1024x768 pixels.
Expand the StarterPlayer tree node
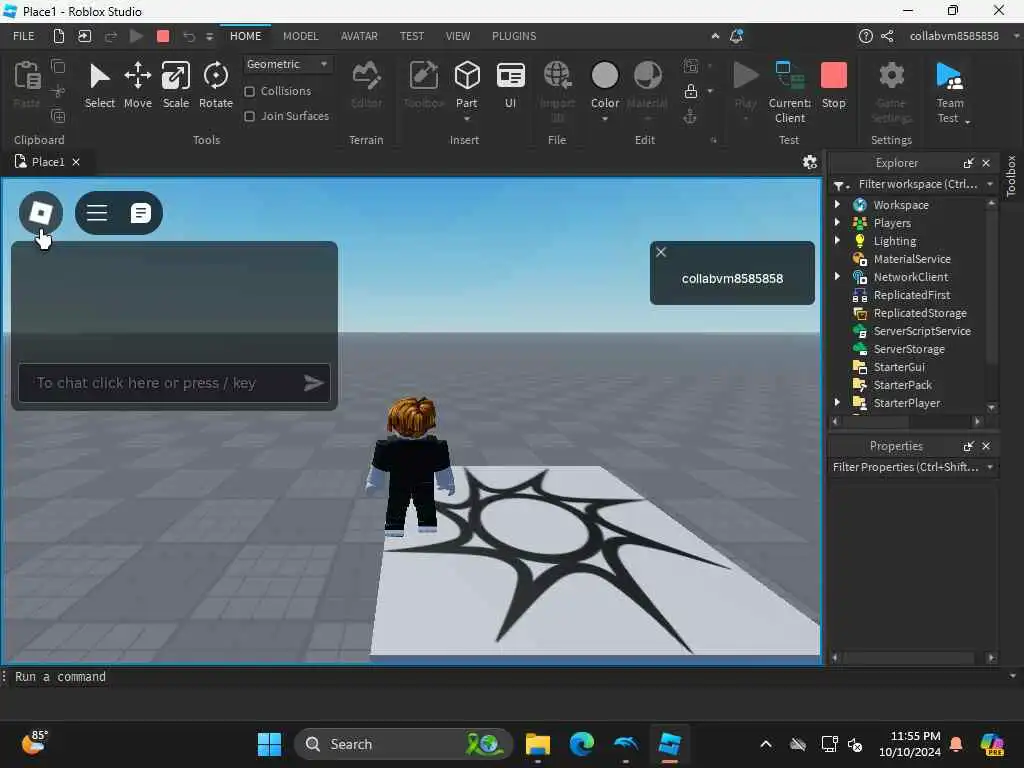coord(837,403)
